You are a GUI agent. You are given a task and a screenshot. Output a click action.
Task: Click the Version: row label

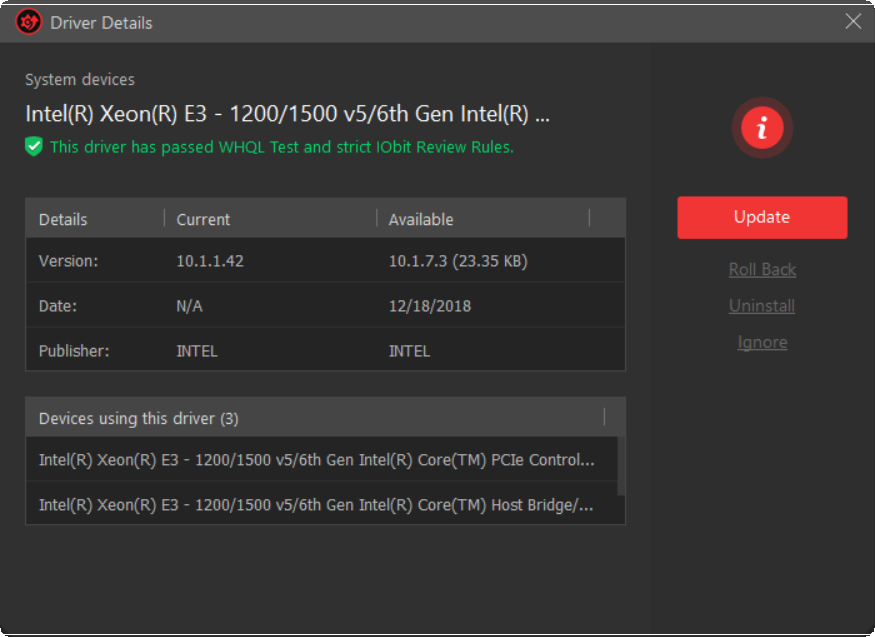(68, 260)
